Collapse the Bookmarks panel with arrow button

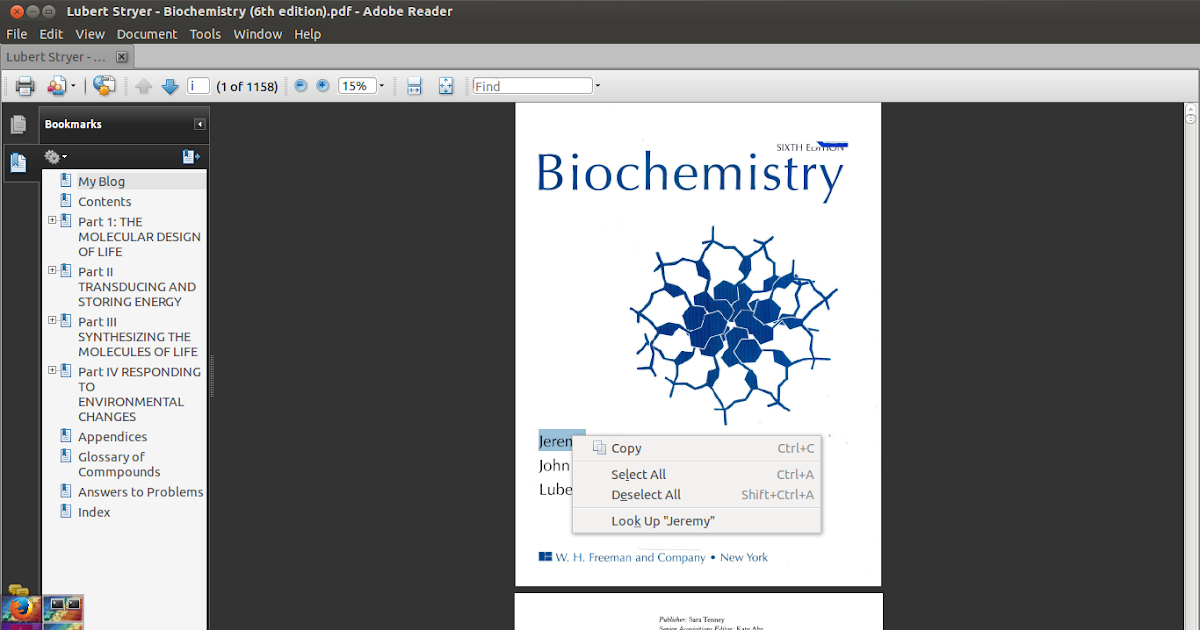coord(200,124)
